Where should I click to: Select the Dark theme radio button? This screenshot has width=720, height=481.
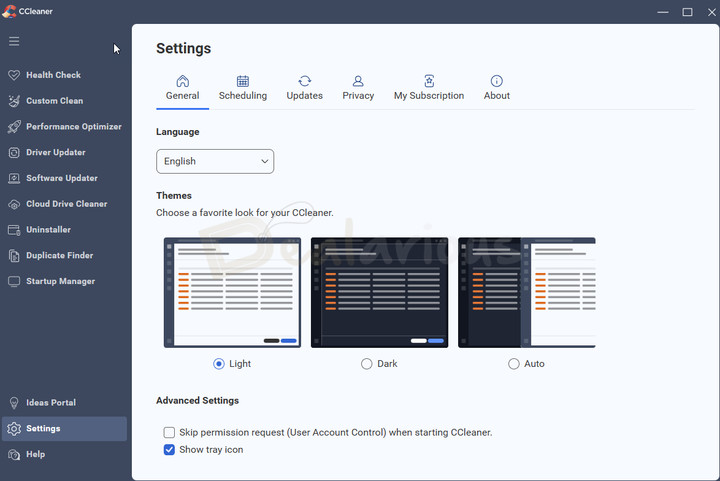coord(366,364)
